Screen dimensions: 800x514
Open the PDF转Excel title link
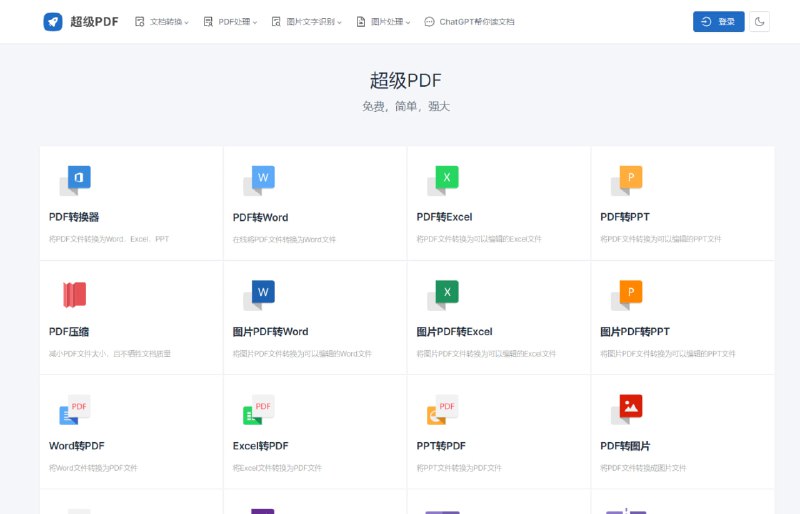click(444, 217)
